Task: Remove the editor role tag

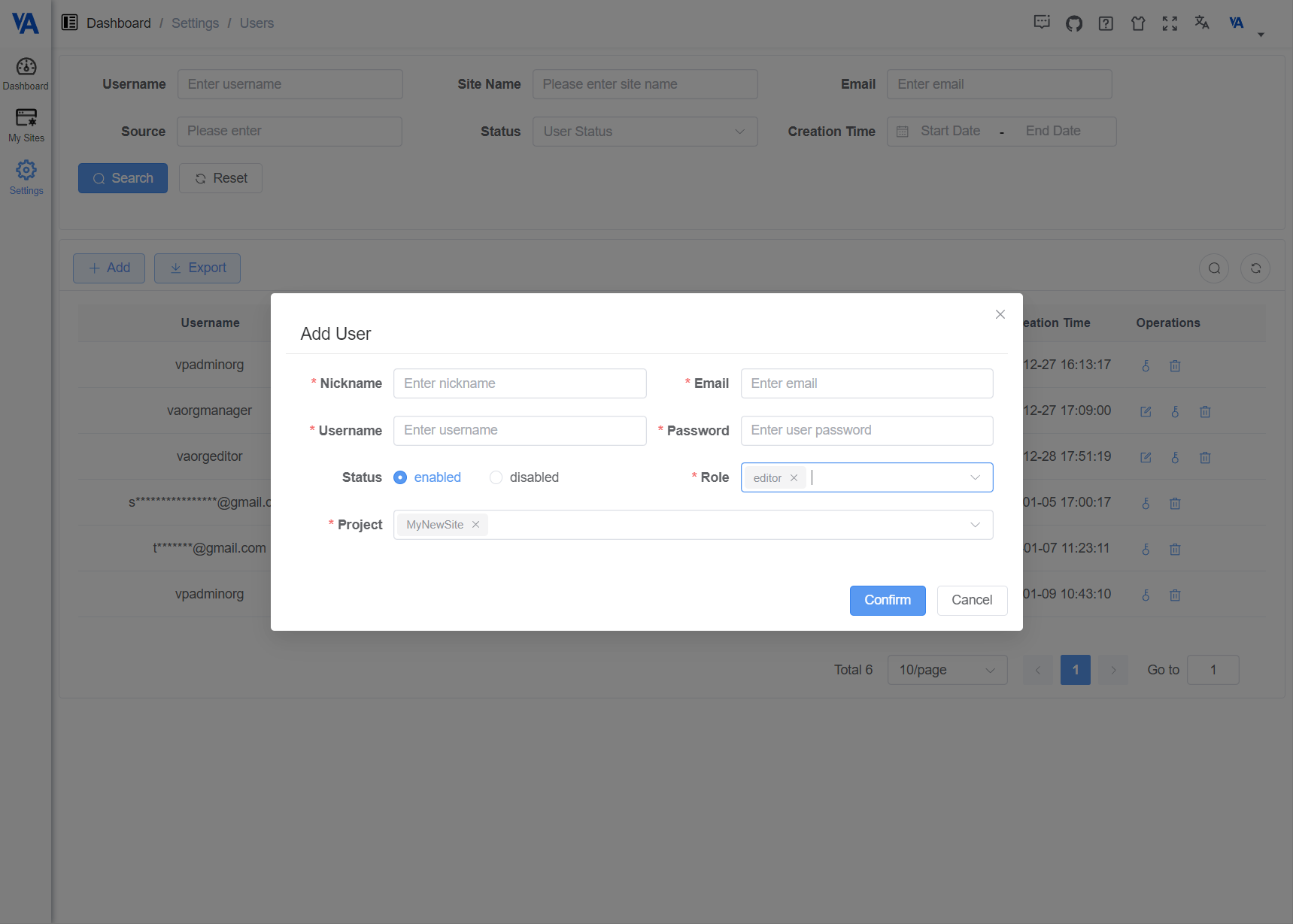Action: pos(794,478)
